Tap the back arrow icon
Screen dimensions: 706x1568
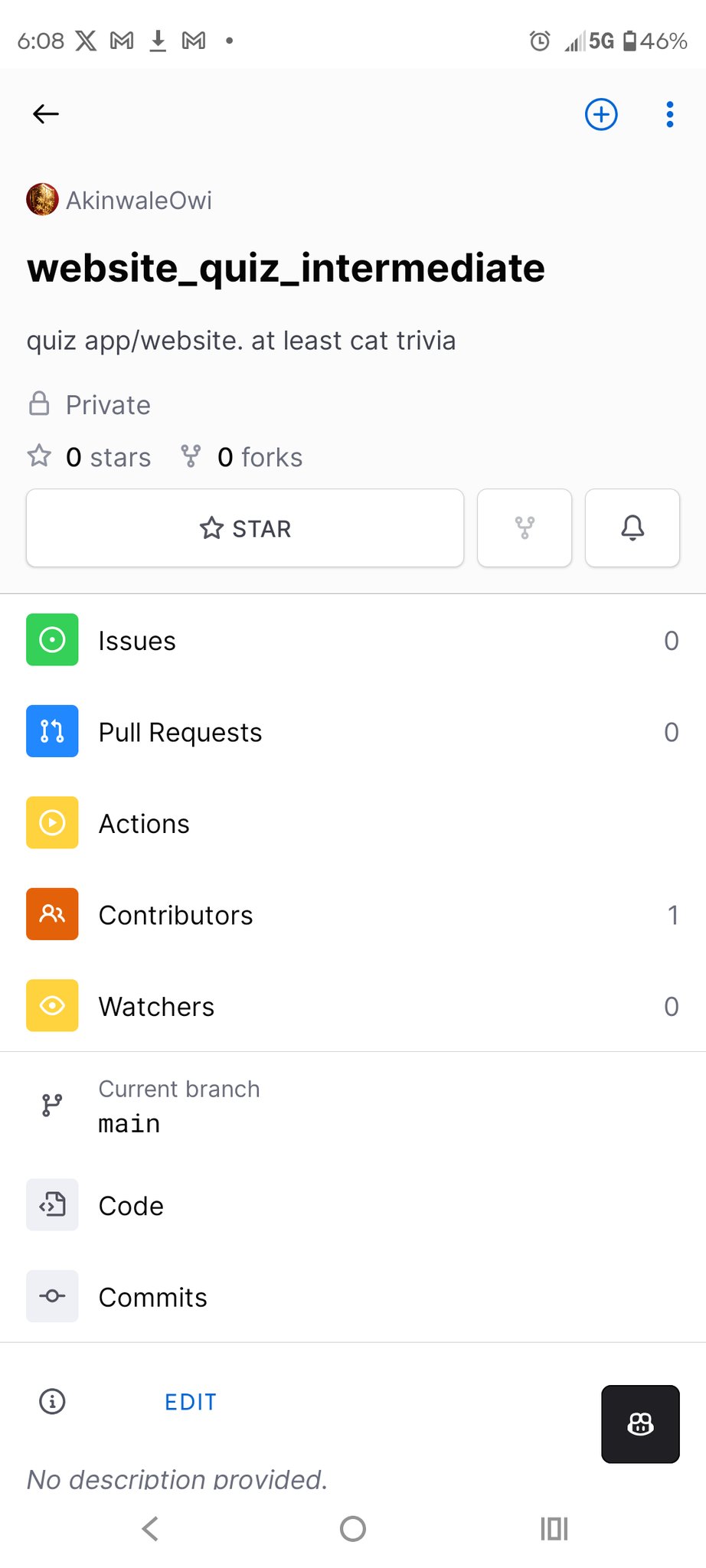coord(46,114)
